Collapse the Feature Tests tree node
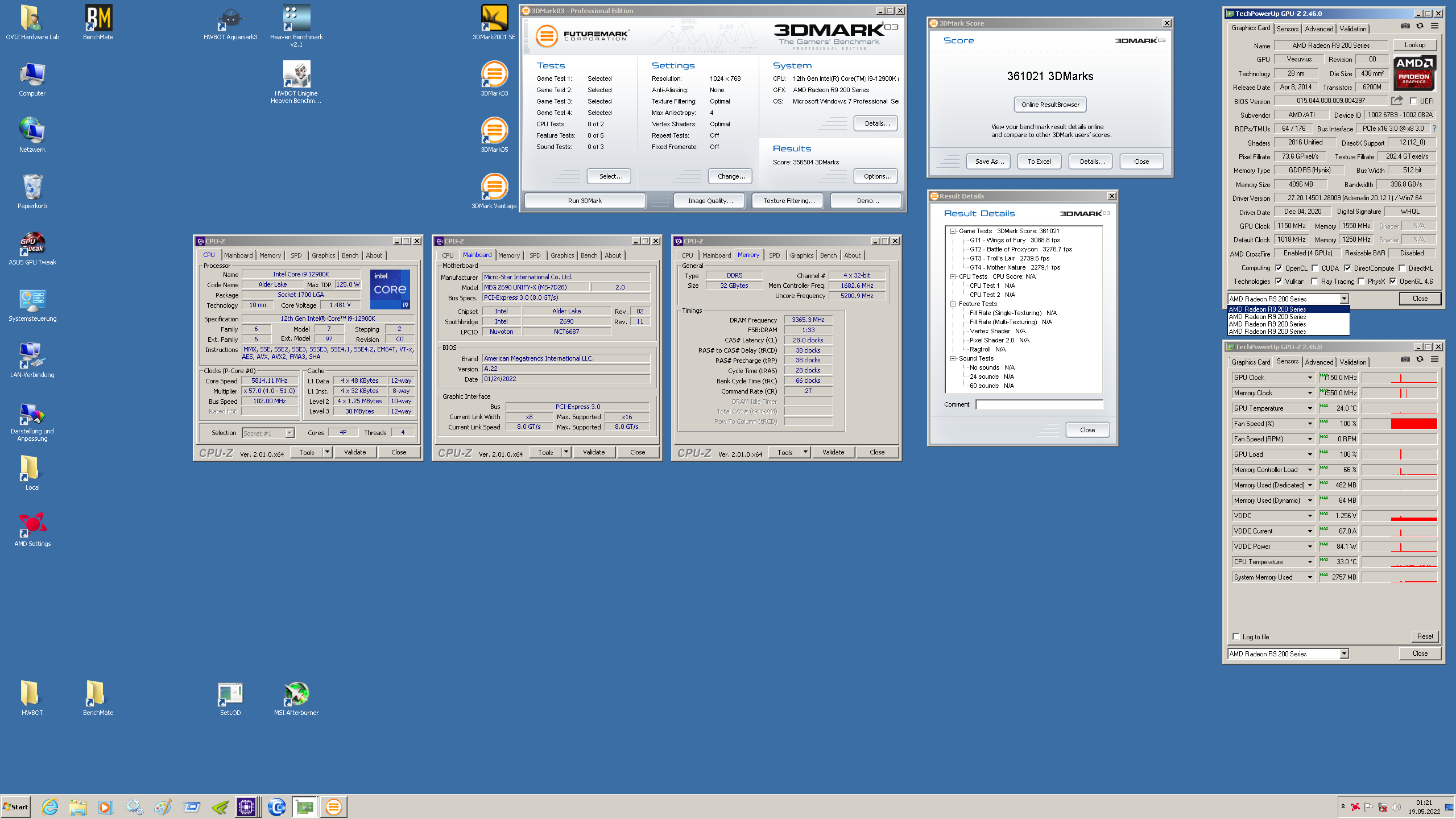Viewport: 1456px width, 819px height. pyautogui.click(x=953, y=304)
